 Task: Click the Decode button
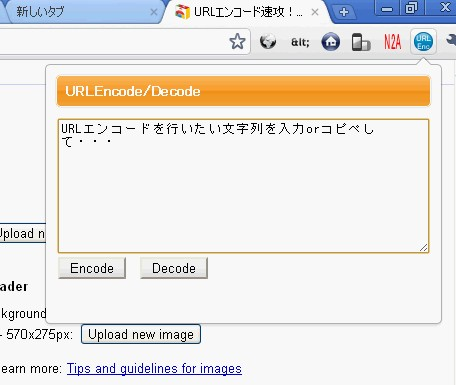(x=174, y=268)
